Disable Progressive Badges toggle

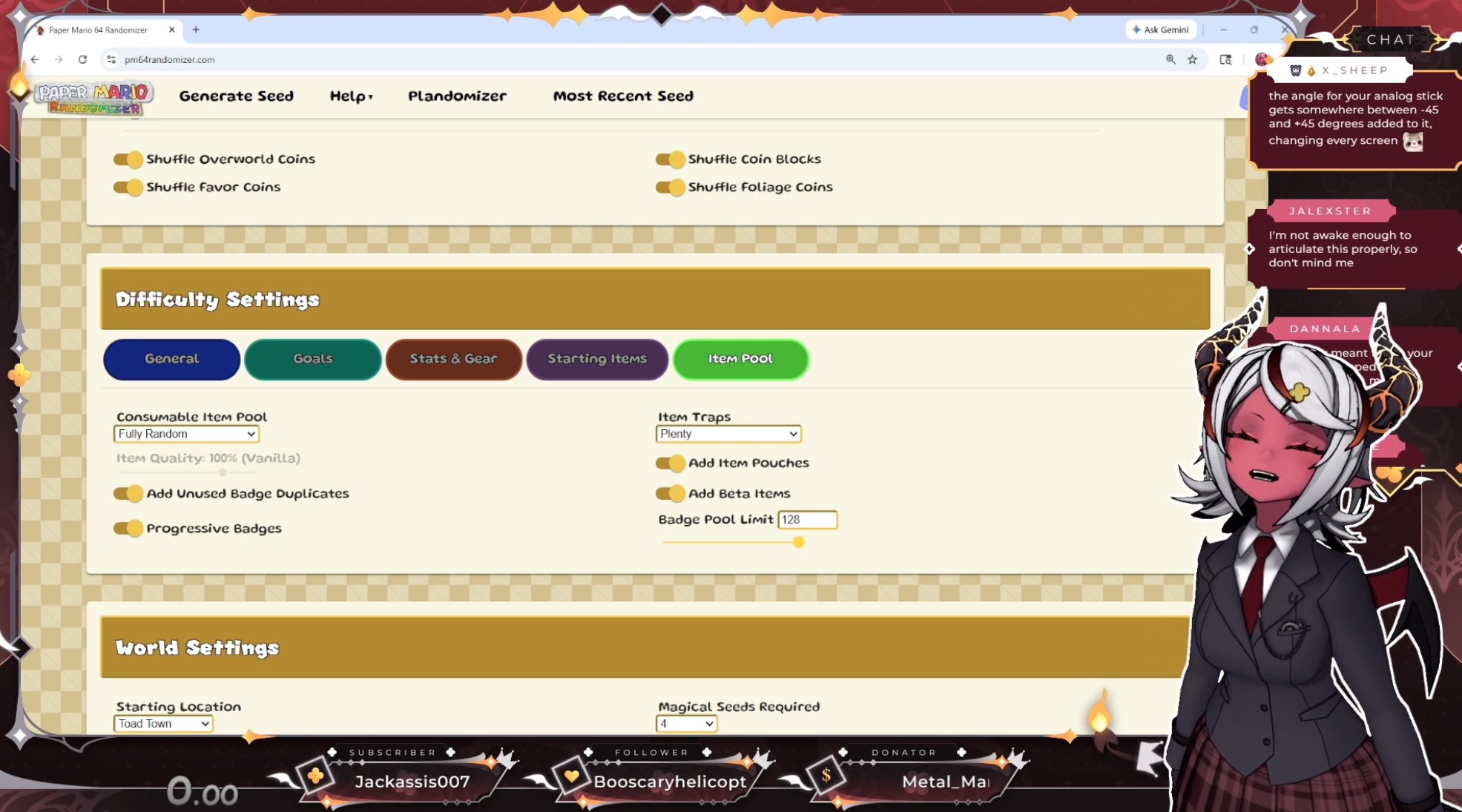click(x=128, y=529)
